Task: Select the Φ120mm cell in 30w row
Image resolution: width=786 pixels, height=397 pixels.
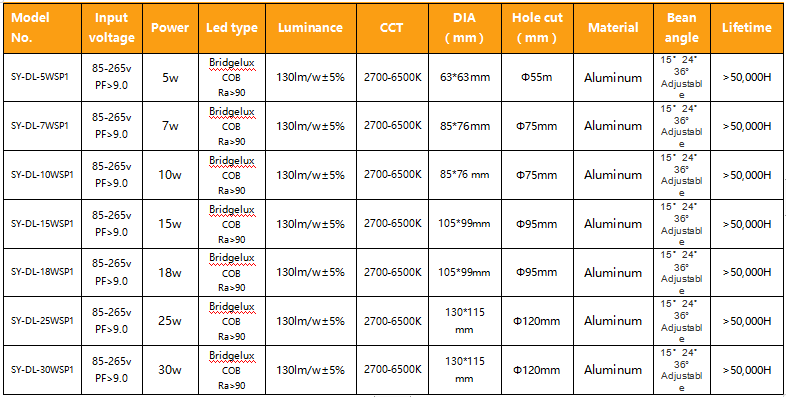Action: click(537, 370)
